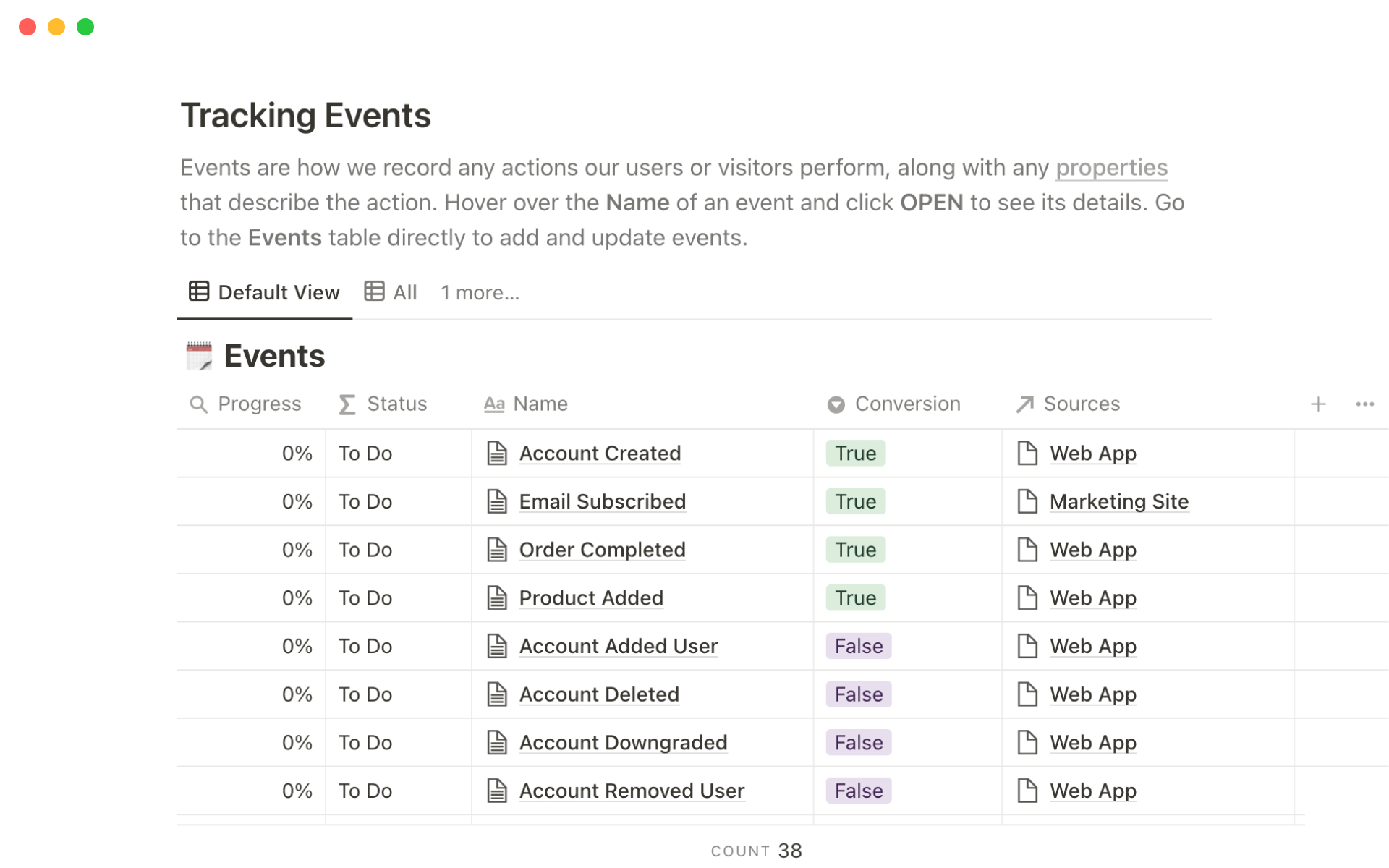Open Web App source for Account Downgraded
The width and height of the screenshot is (1389, 868).
click(x=1092, y=743)
